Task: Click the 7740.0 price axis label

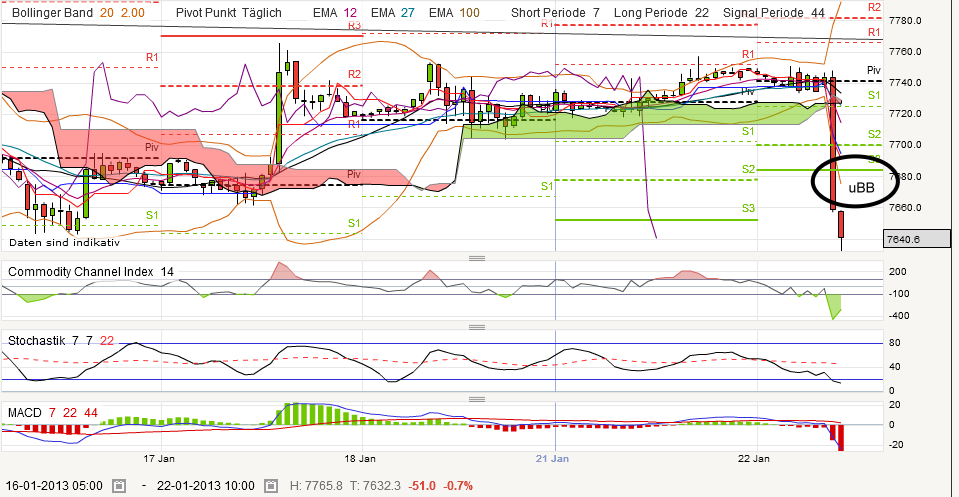Action: 905,83
